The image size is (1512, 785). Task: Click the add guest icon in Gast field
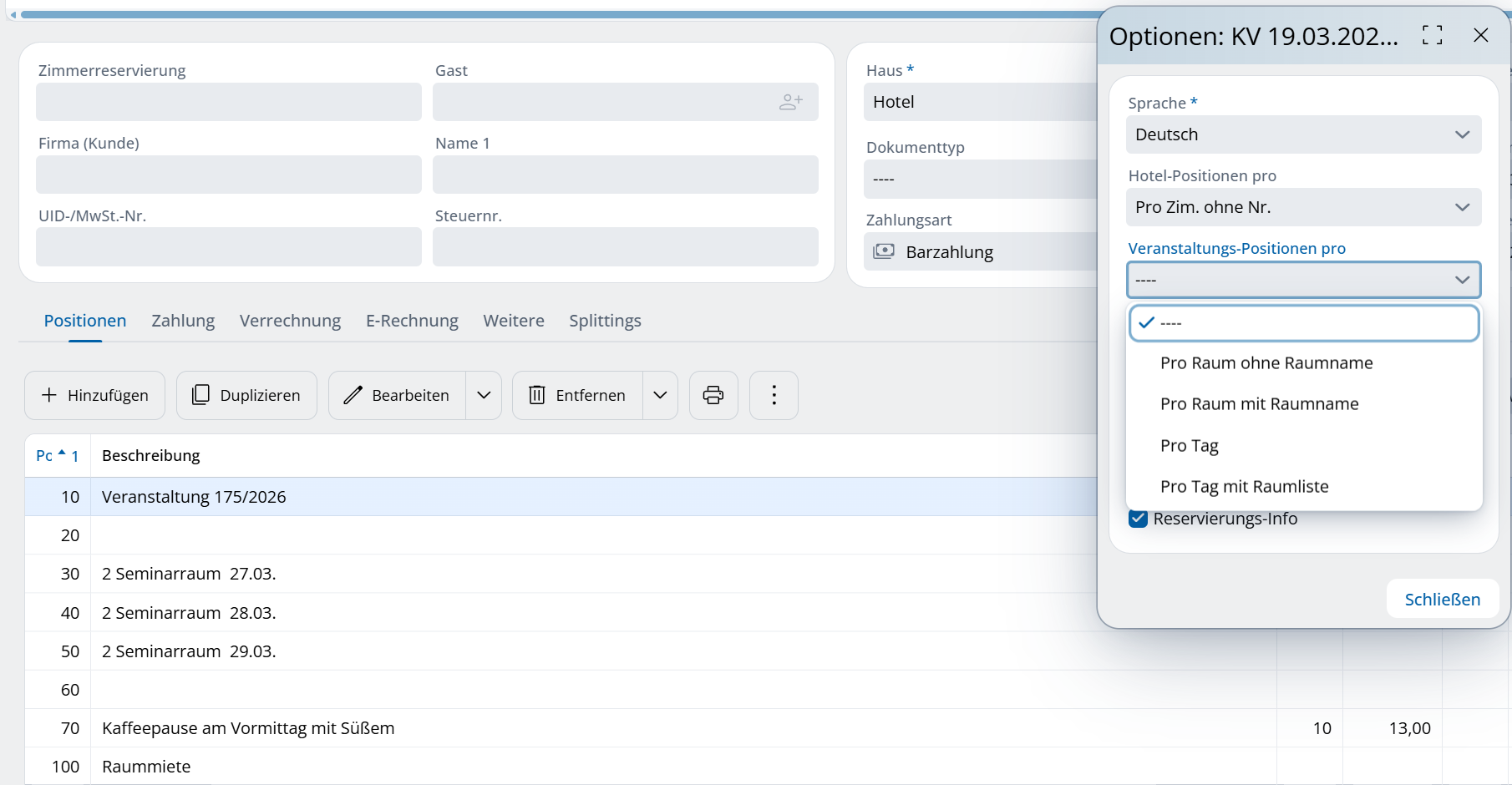(790, 102)
